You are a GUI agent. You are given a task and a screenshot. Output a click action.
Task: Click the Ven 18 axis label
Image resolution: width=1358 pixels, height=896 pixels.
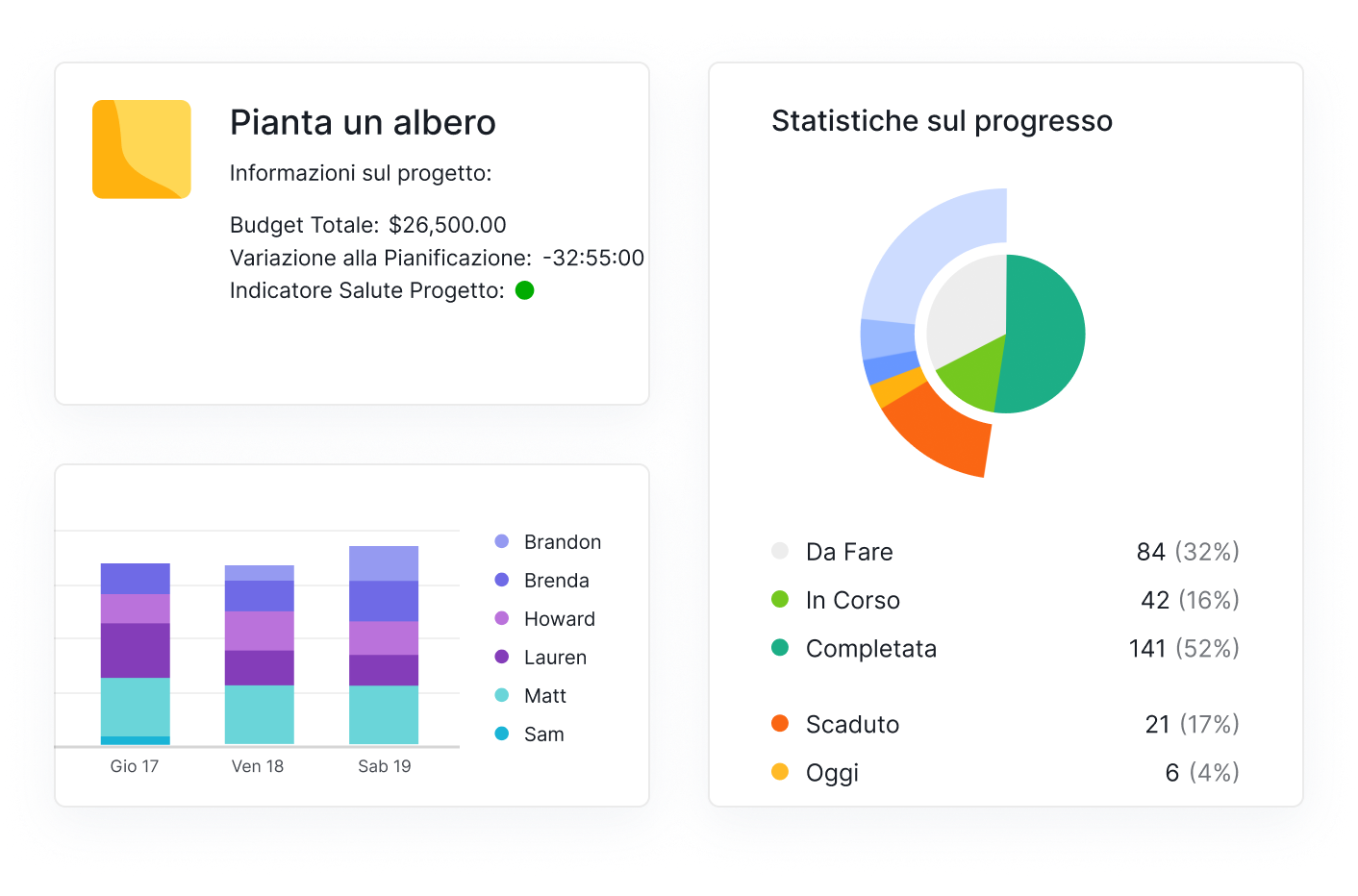[258, 766]
